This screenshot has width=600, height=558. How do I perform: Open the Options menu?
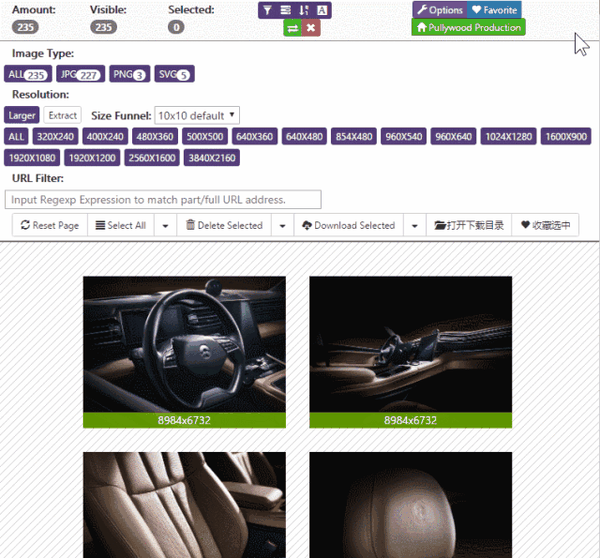[x=440, y=10]
